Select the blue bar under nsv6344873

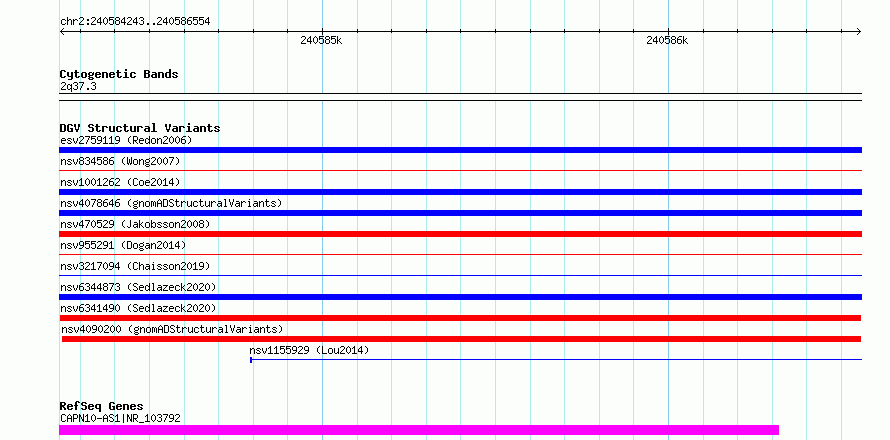pyautogui.click(x=460, y=297)
